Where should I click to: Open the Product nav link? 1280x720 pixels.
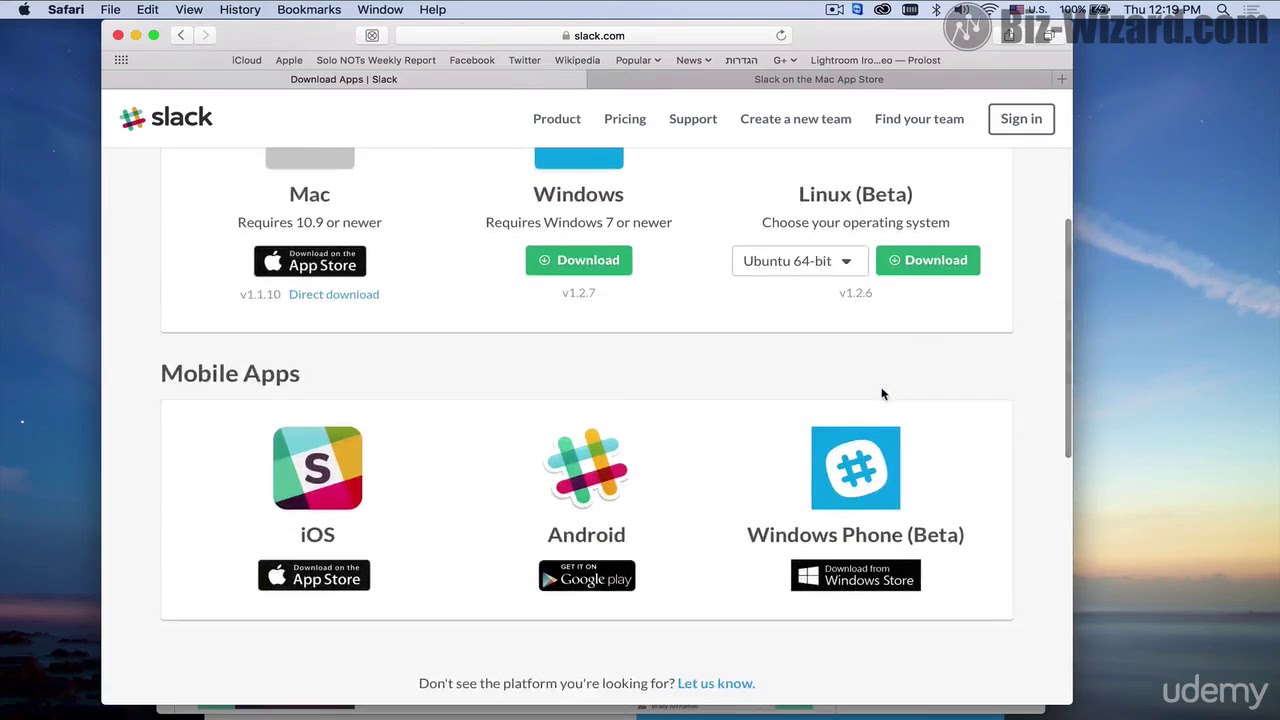(x=557, y=119)
